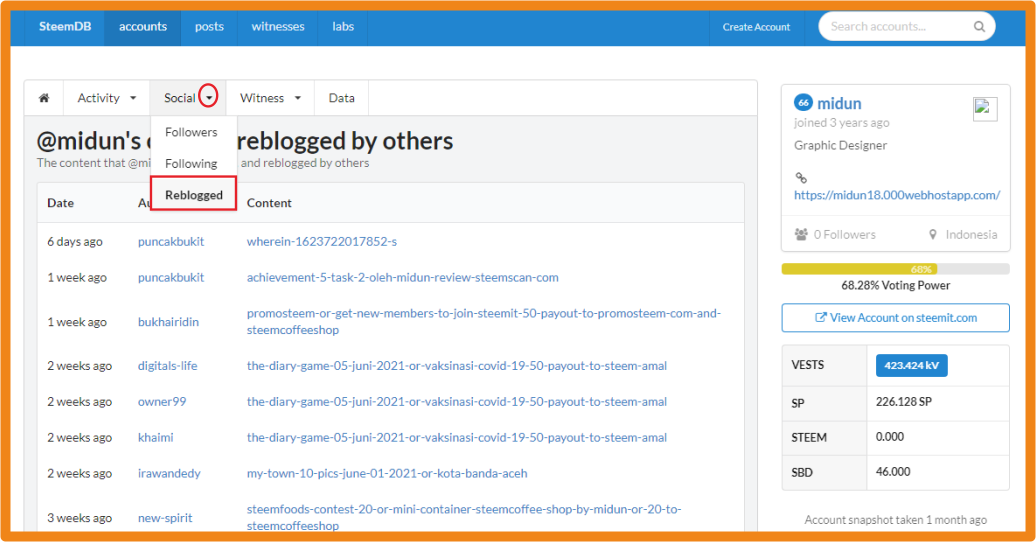Click View Account on steemit.com button

pyautogui.click(x=895, y=318)
